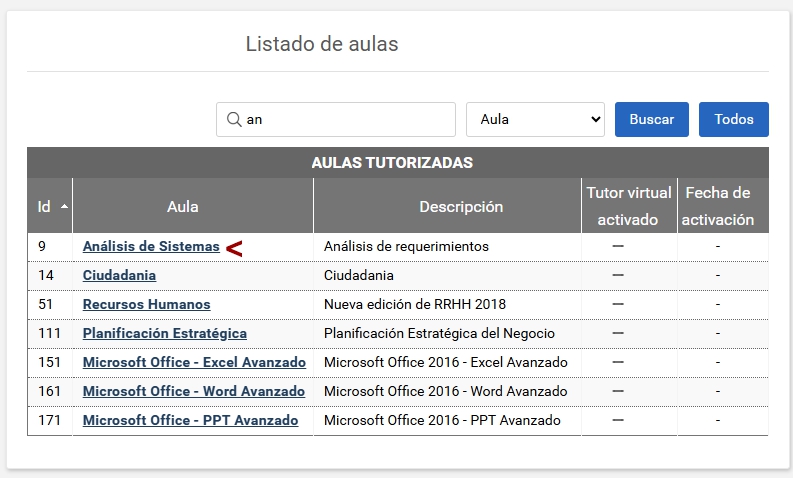This screenshot has width=795, height=478.
Task: Click the Id column sort arrow
Action: click(x=65, y=207)
